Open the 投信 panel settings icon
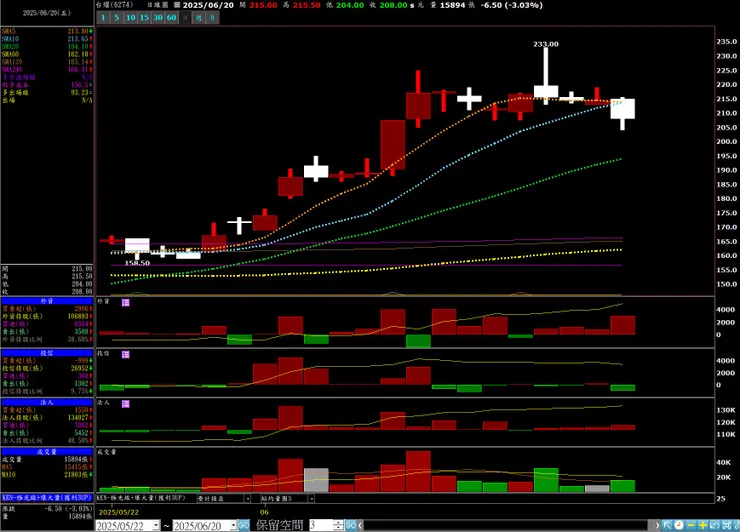Image resolution: width=740 pixels, height=532 pixels. click(x=126, y=355)
